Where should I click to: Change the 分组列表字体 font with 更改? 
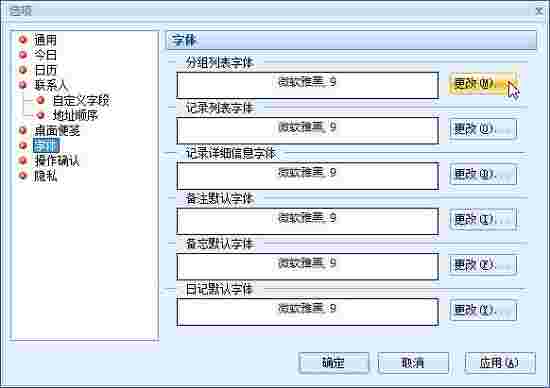point(483,83)
